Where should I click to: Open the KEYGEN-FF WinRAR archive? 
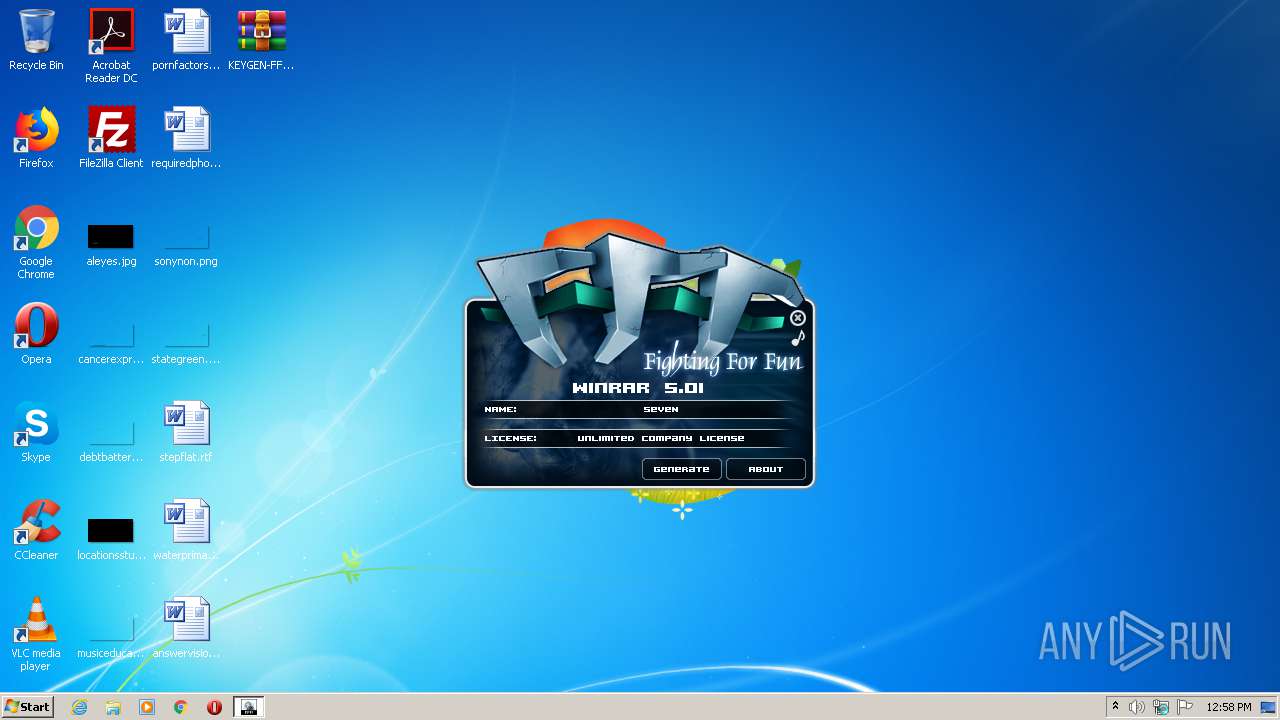pos(261,41)
